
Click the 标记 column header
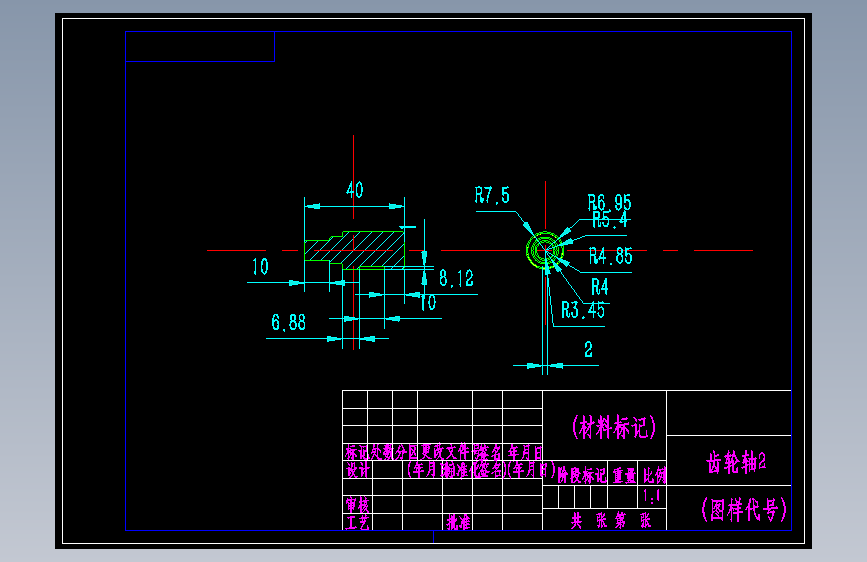pyautogui.click(x=357, y=452)
